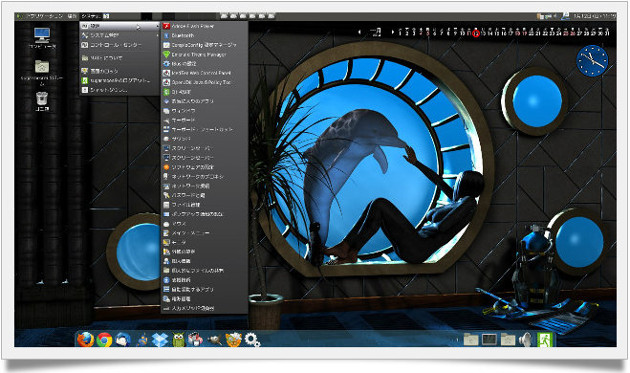
Task: Launch Firefox from the dock
Action: pyautogui.click(x=86, y=340)
